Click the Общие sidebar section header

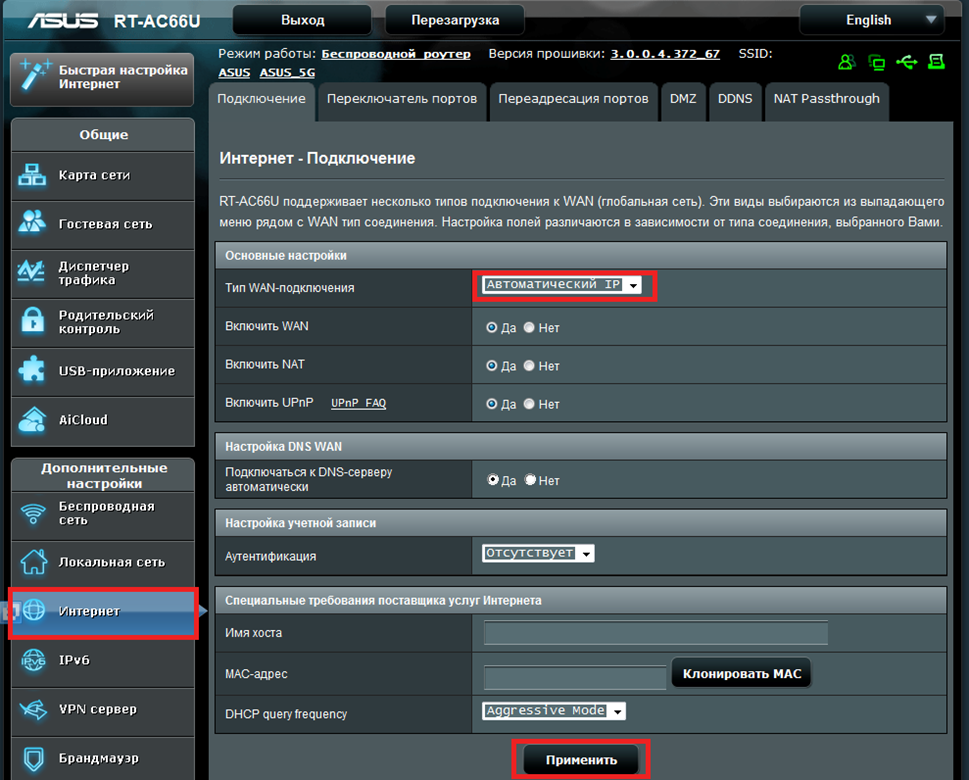click(103, 135)
